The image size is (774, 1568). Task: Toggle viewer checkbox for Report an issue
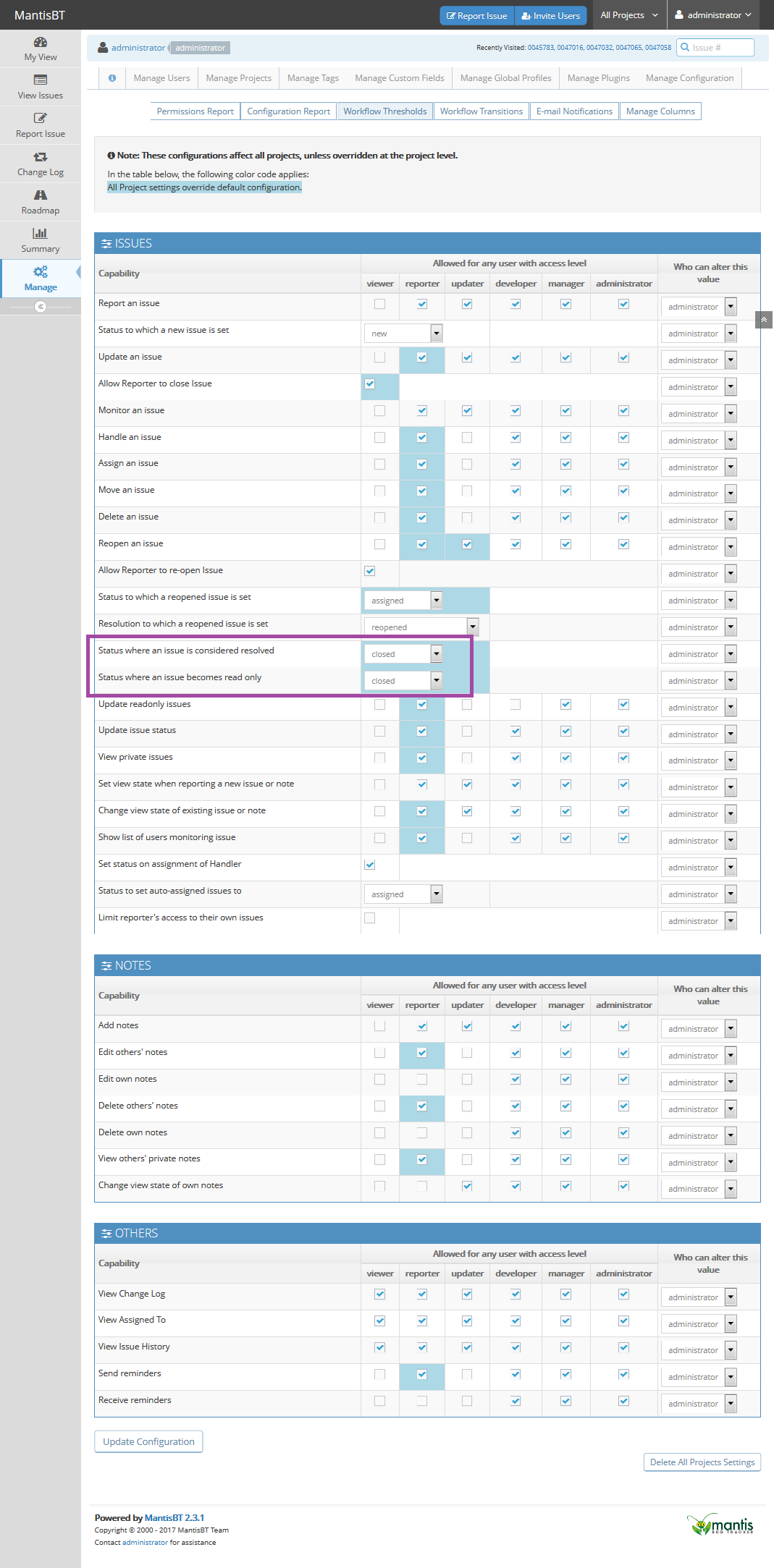[379, 304]
